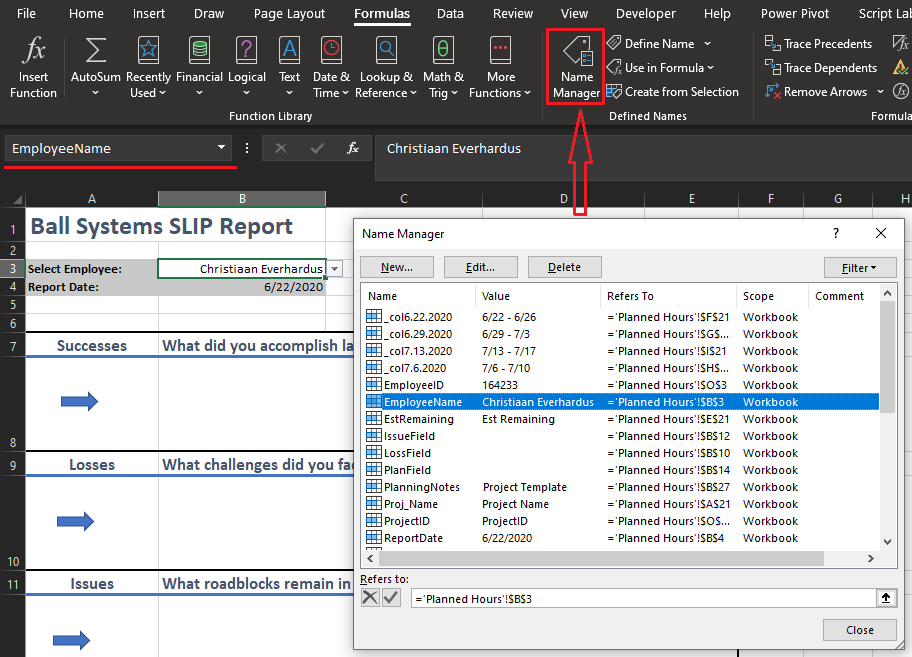The image size is (912, 657).
Task: Open the Name Manager from the ribbon
Action: coord(576,68)
